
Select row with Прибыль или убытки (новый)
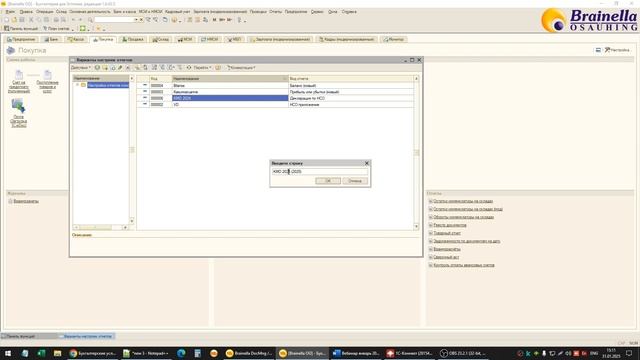[x=276, y=92]
